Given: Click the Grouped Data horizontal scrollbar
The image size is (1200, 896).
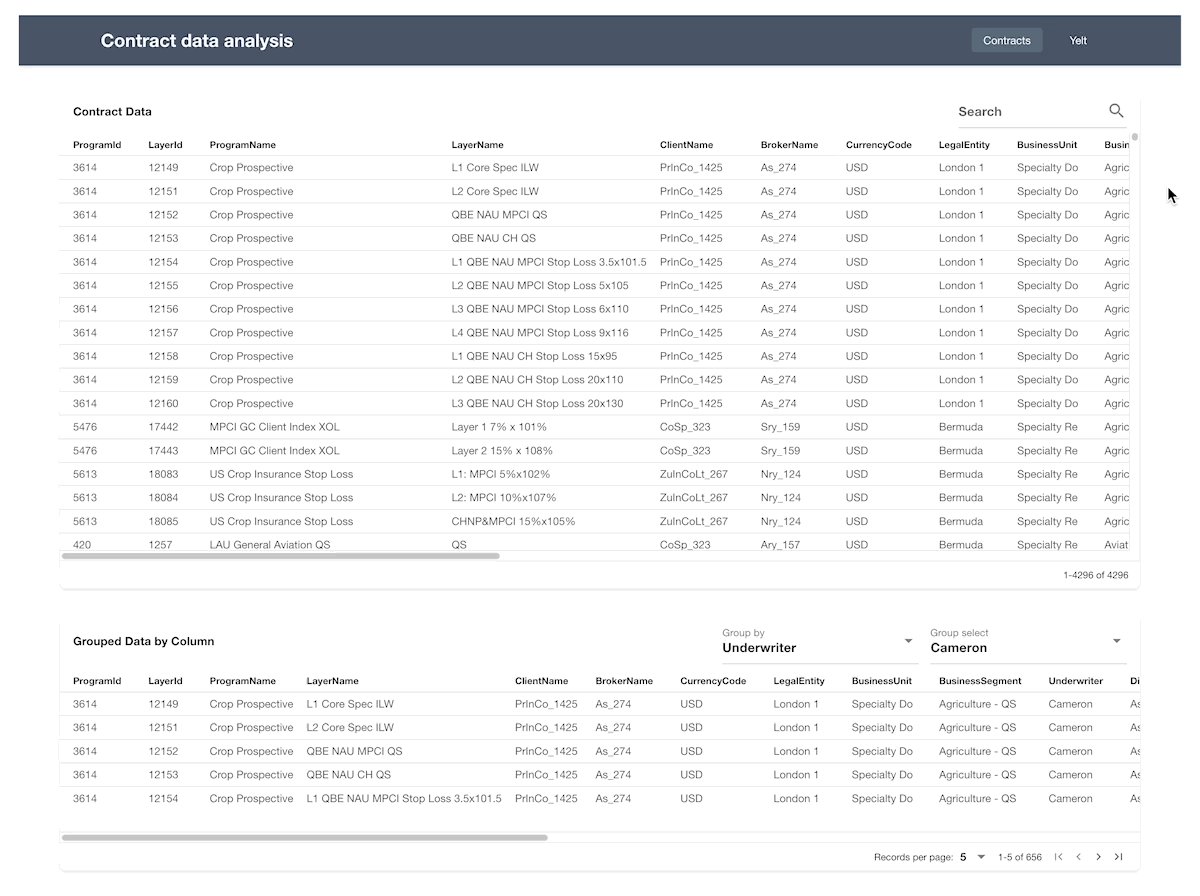Looking at the screenshot, I should [304, 837].
